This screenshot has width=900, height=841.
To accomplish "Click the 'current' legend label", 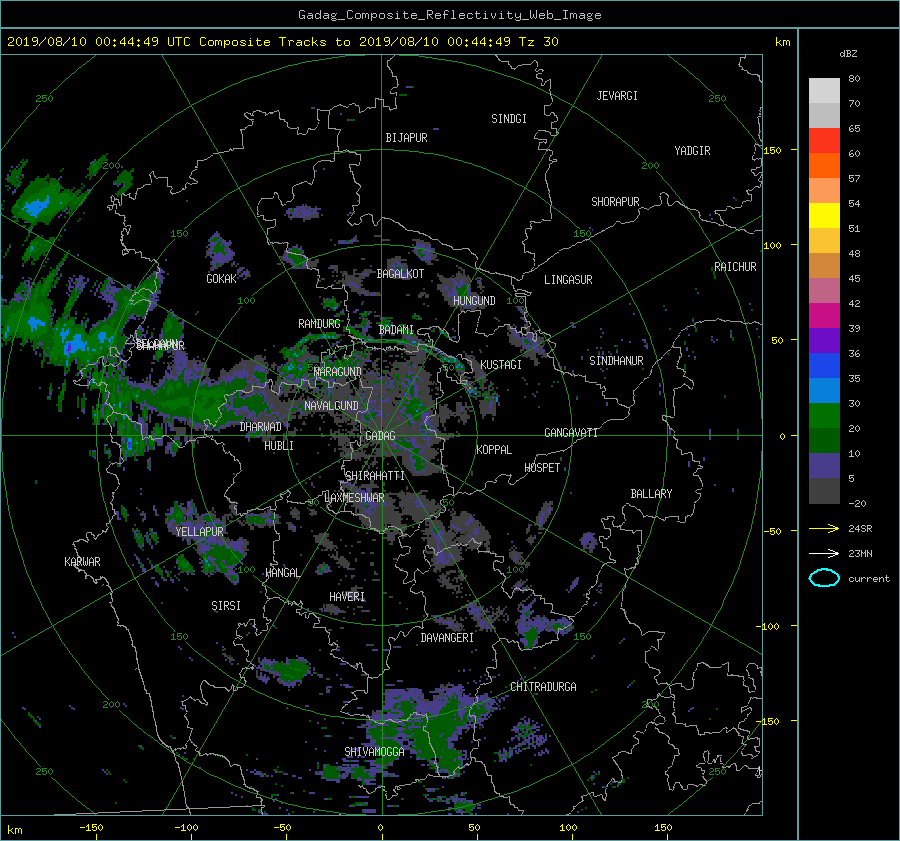I will (x=868, y=579).
